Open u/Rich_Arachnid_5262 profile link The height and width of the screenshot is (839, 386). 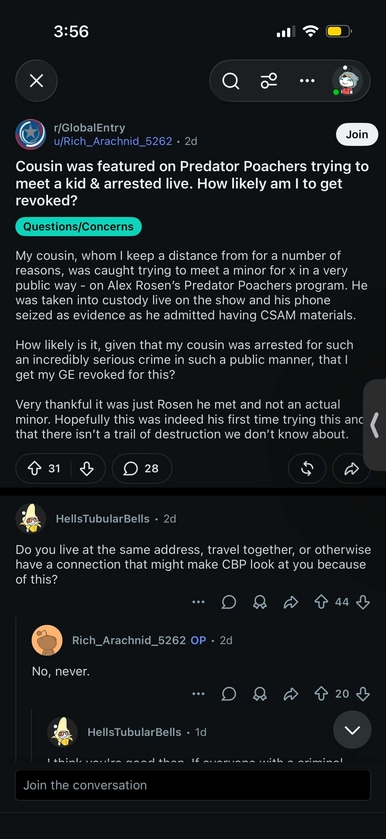(112, 141)
